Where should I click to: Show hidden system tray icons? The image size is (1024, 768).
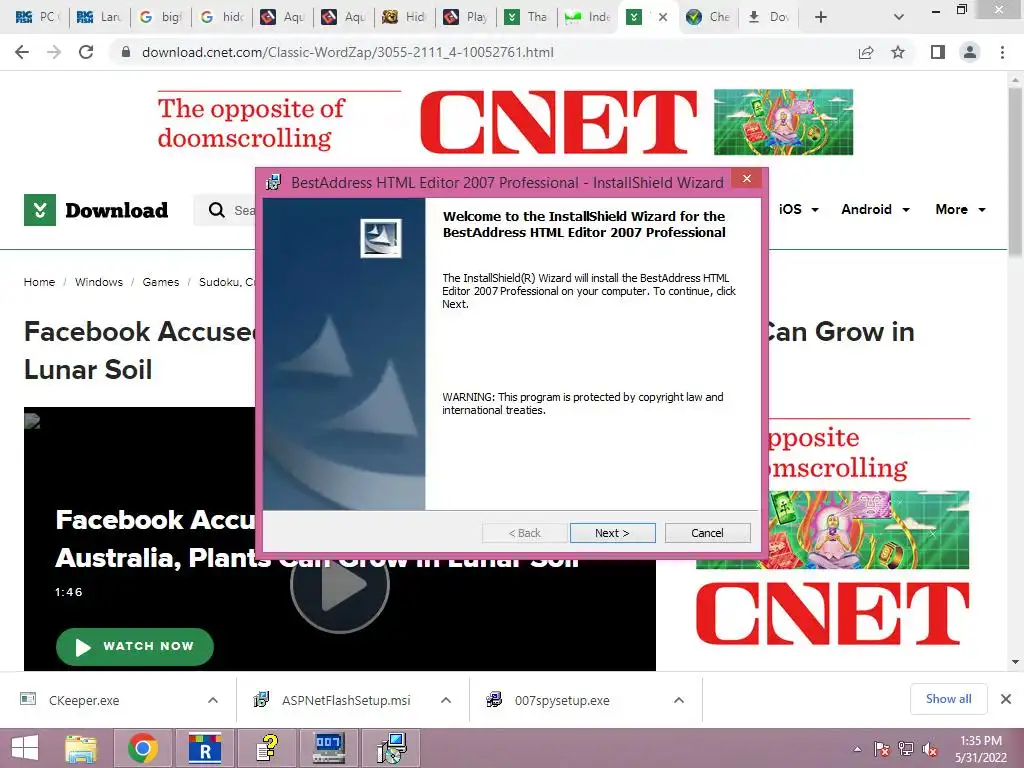coord(857,749)
